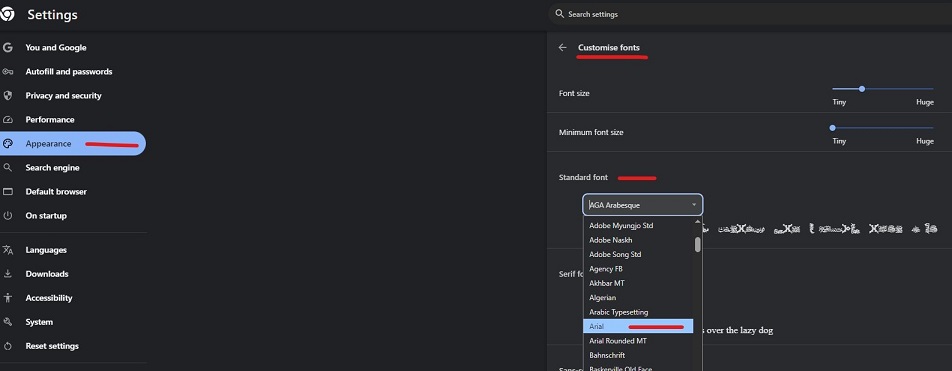Choose Arabic Typesetting from font list

pyautogui.click(x=639, y=312)
